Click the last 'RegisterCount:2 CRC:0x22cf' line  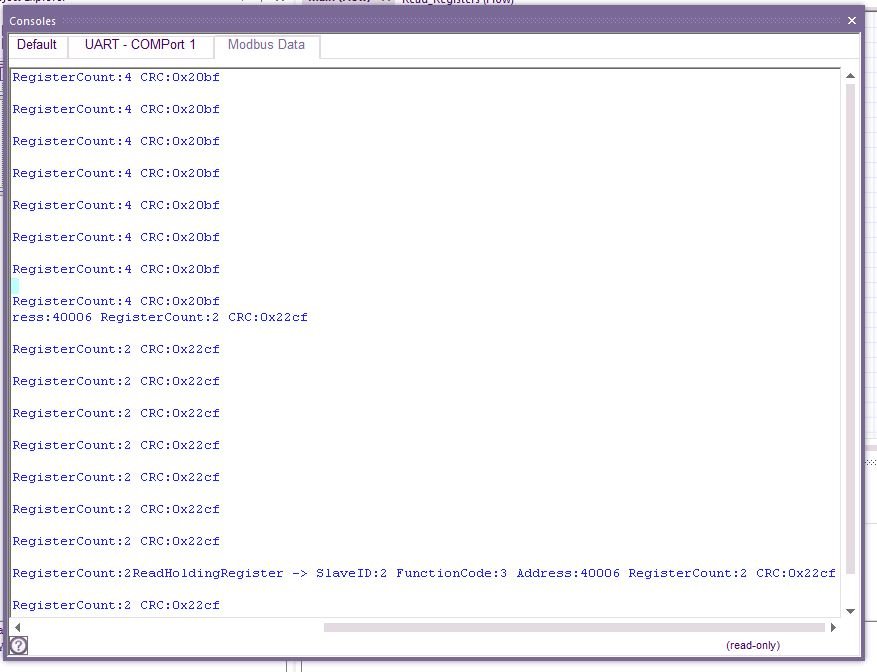tap(116, 605)
